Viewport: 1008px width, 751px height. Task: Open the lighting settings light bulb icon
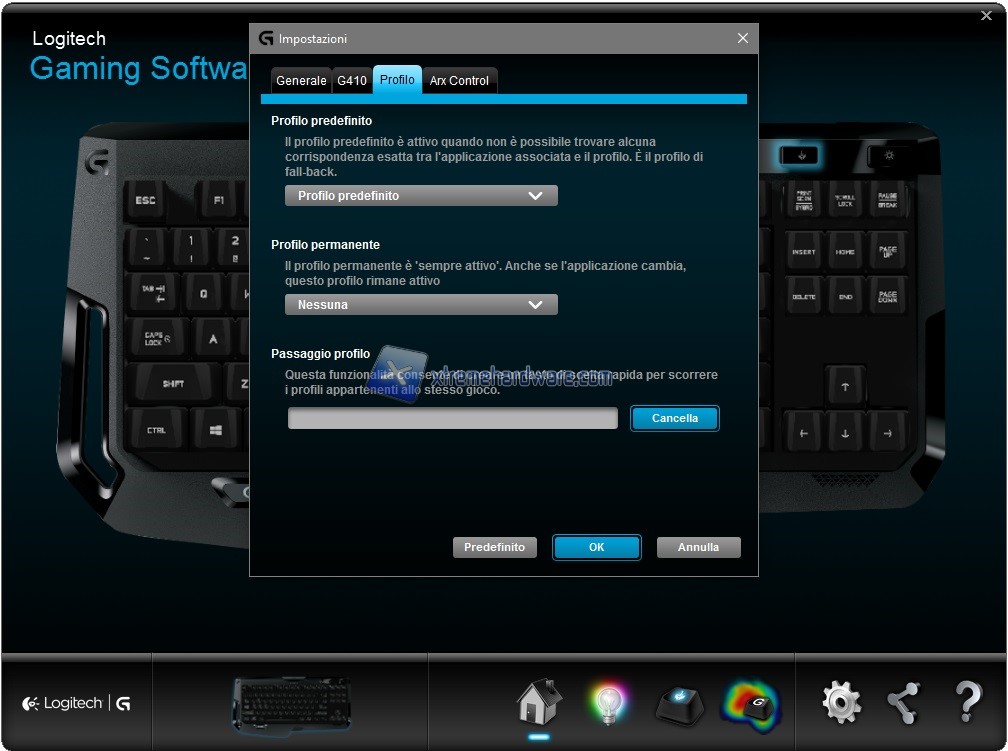(607, 703)
